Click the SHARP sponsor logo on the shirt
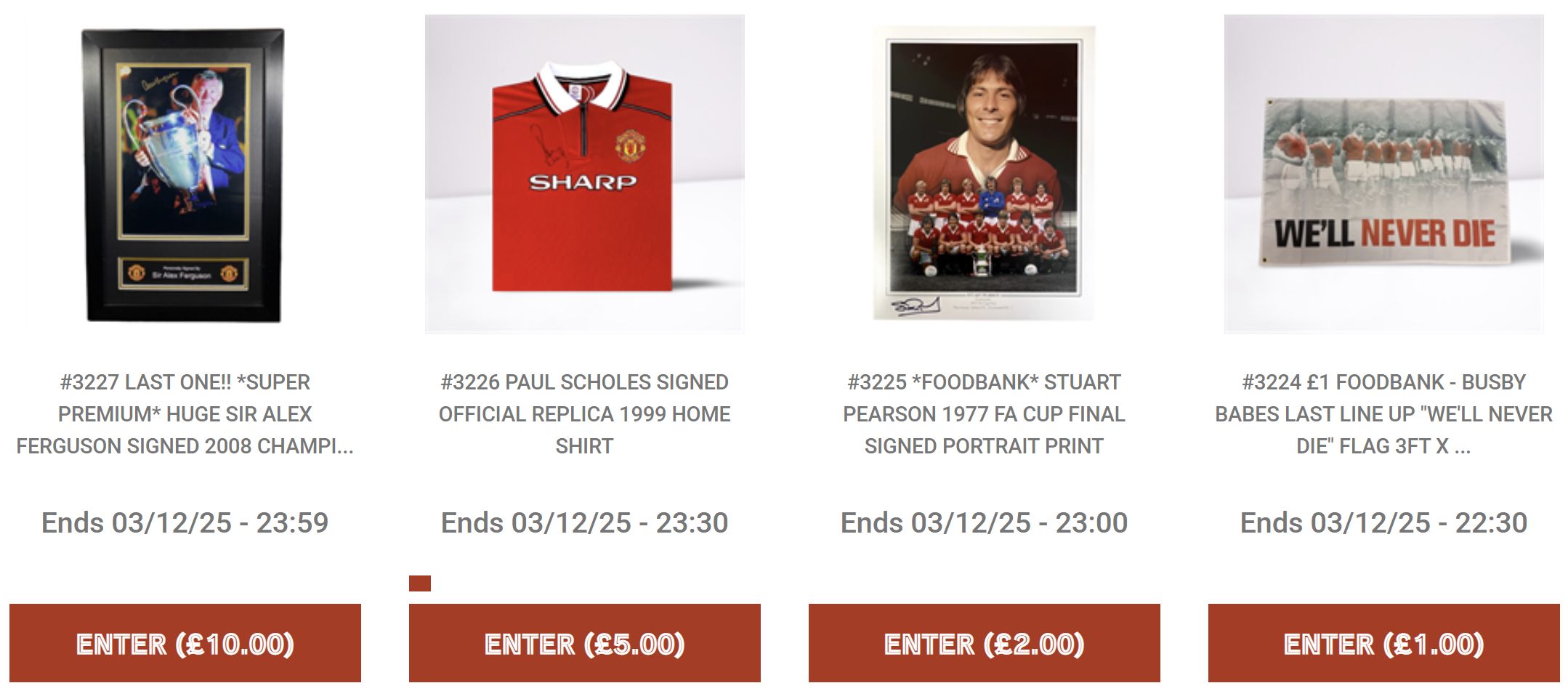 [583, 182]
